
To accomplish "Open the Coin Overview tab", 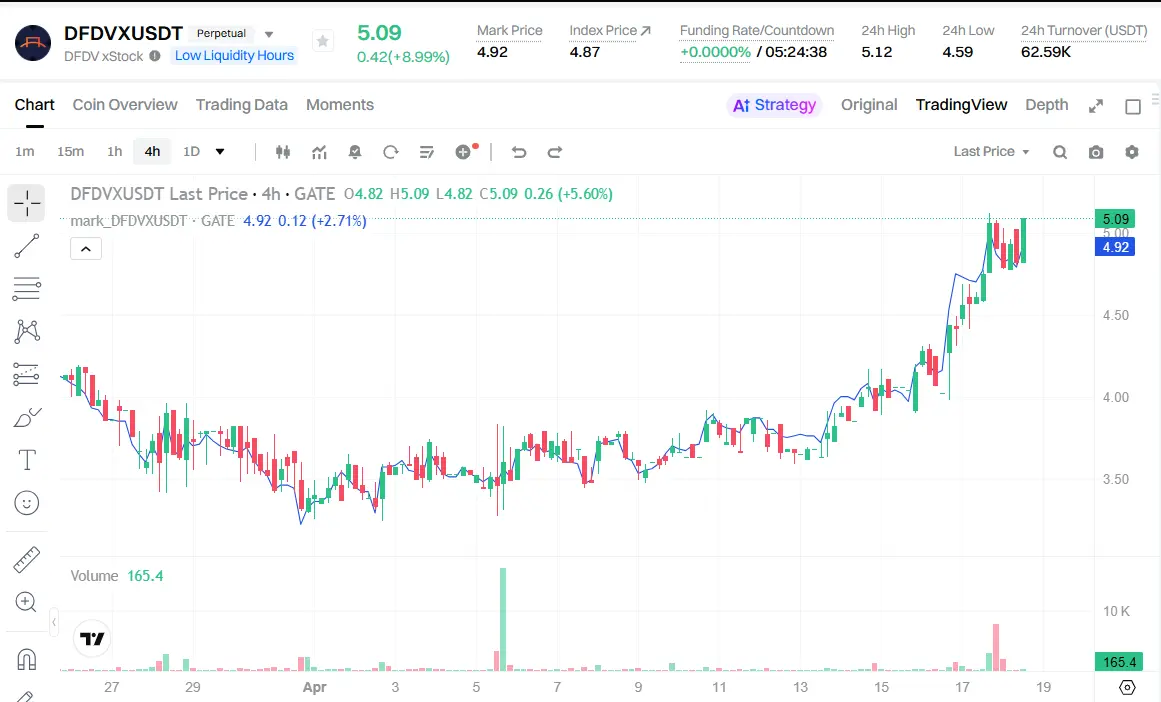I will (x=125, y=105).
